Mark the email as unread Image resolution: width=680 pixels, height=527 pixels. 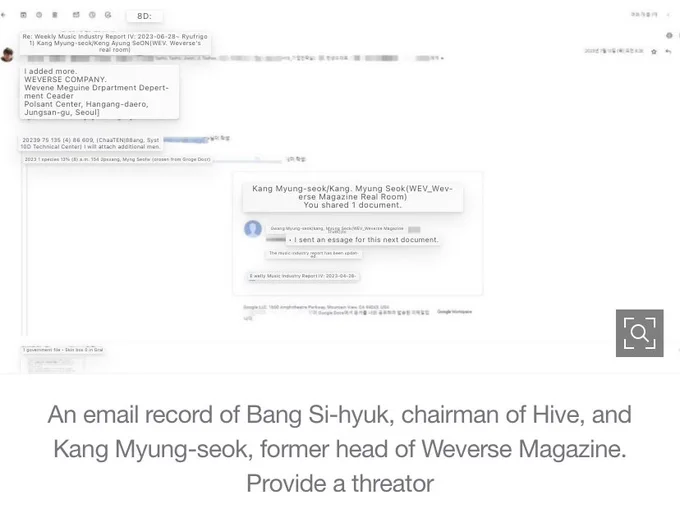76,15
